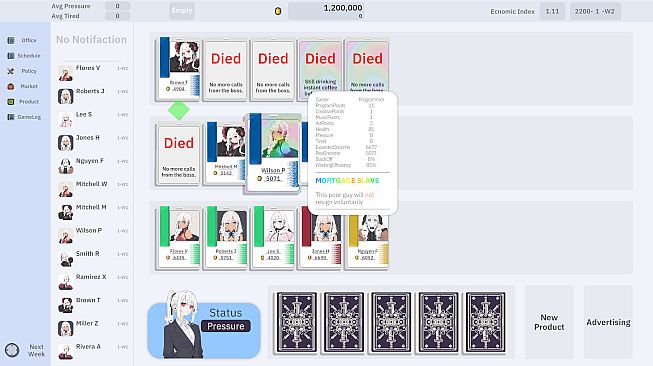Click the 2200-1-W2 date display
The width and height of the screenshot is (653, 366).
pyautogui.click(x=595, y=11)
